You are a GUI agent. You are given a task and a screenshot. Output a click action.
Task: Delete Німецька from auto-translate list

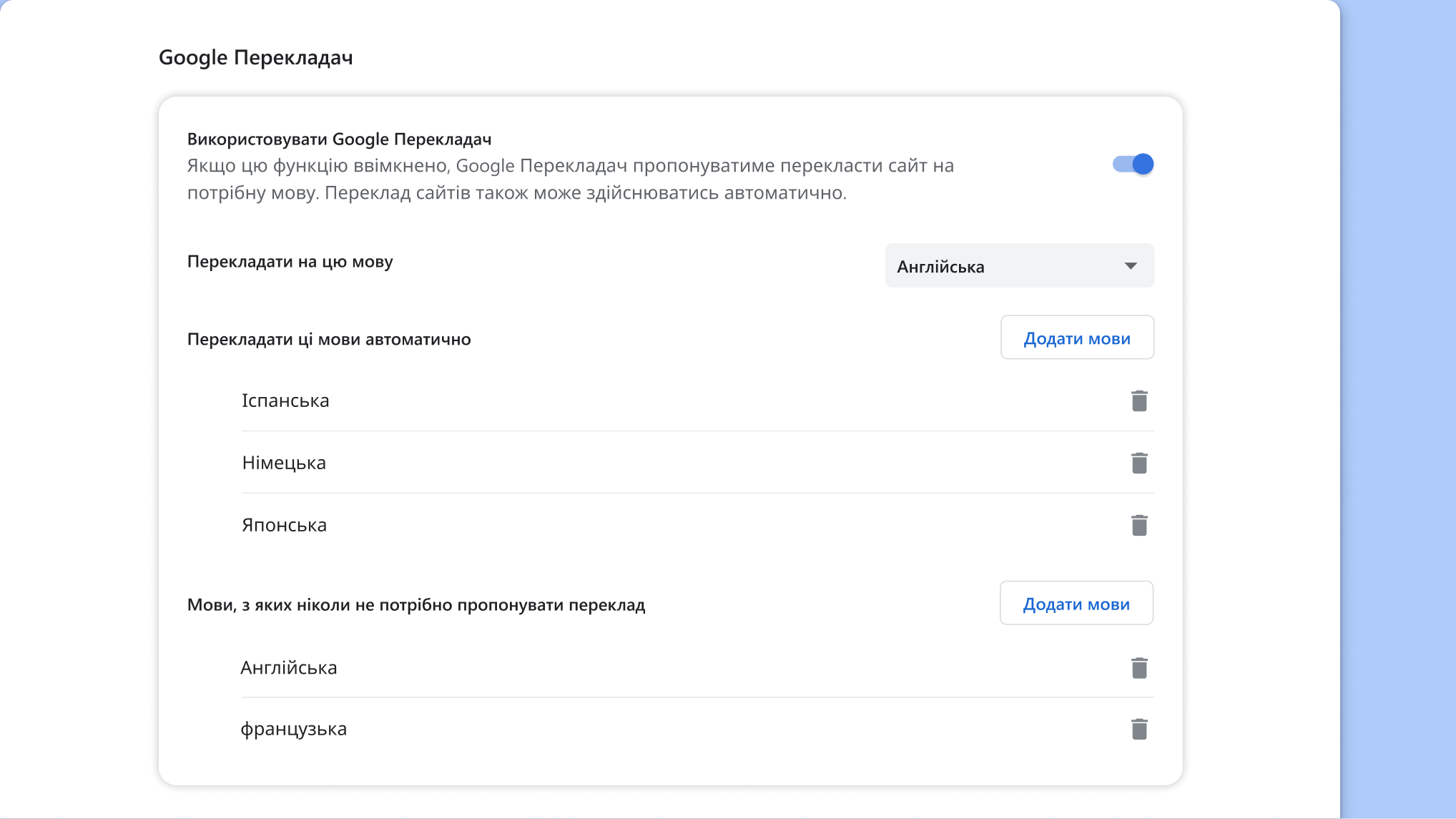click(x=1139, y=462)
